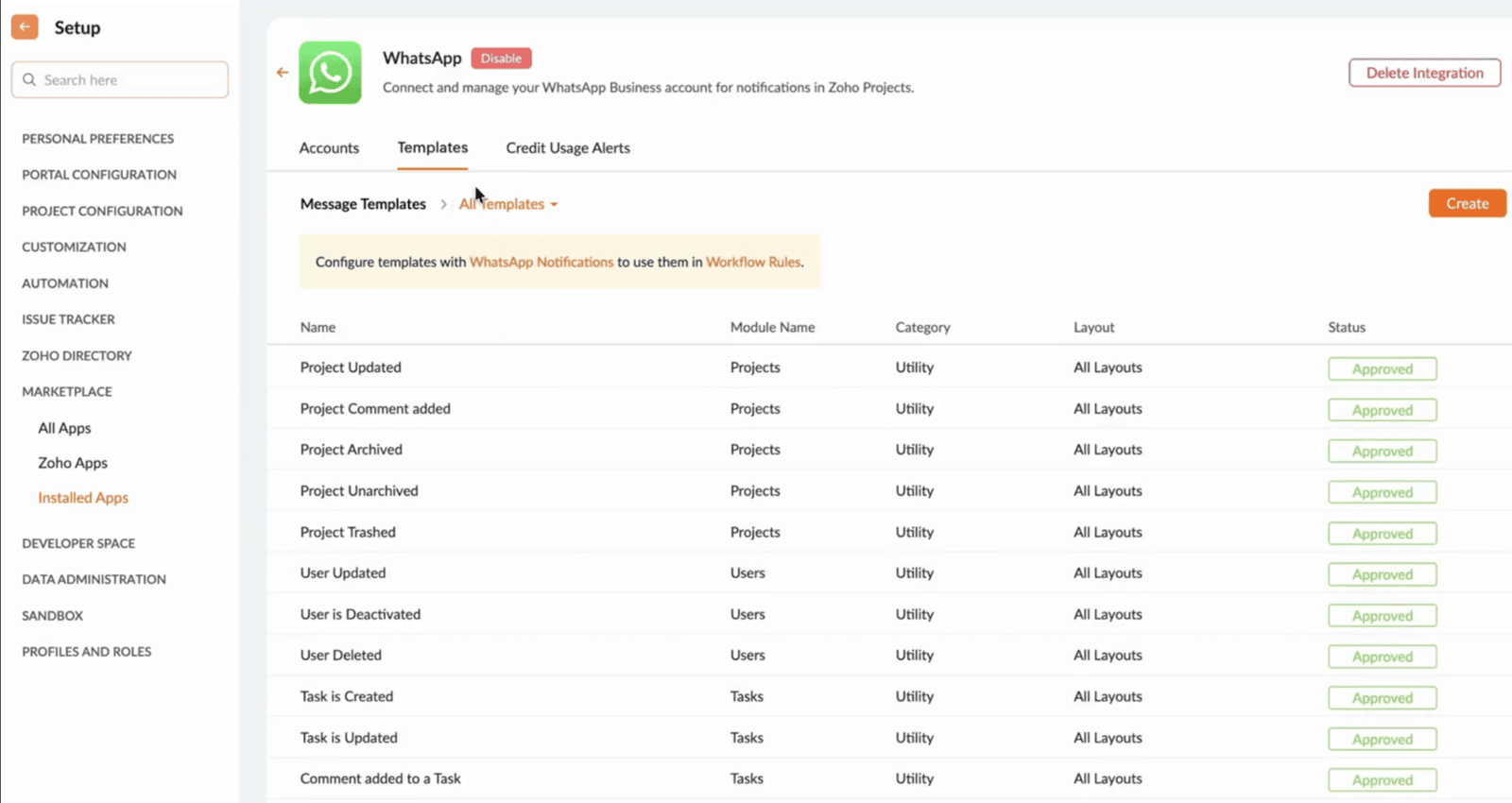The image size is (1512, 803).
Task: Open the Task is Updated template
Action: (x=349, y=738)
